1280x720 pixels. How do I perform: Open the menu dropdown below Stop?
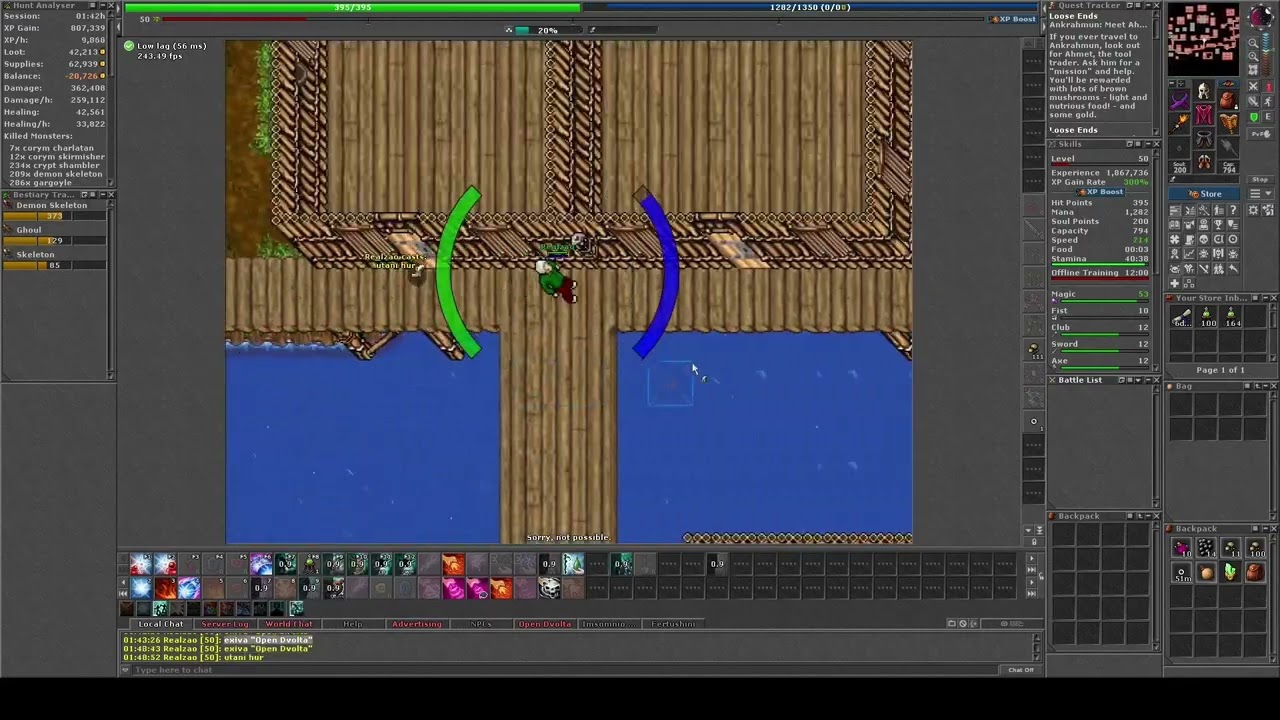(1261, 194)
